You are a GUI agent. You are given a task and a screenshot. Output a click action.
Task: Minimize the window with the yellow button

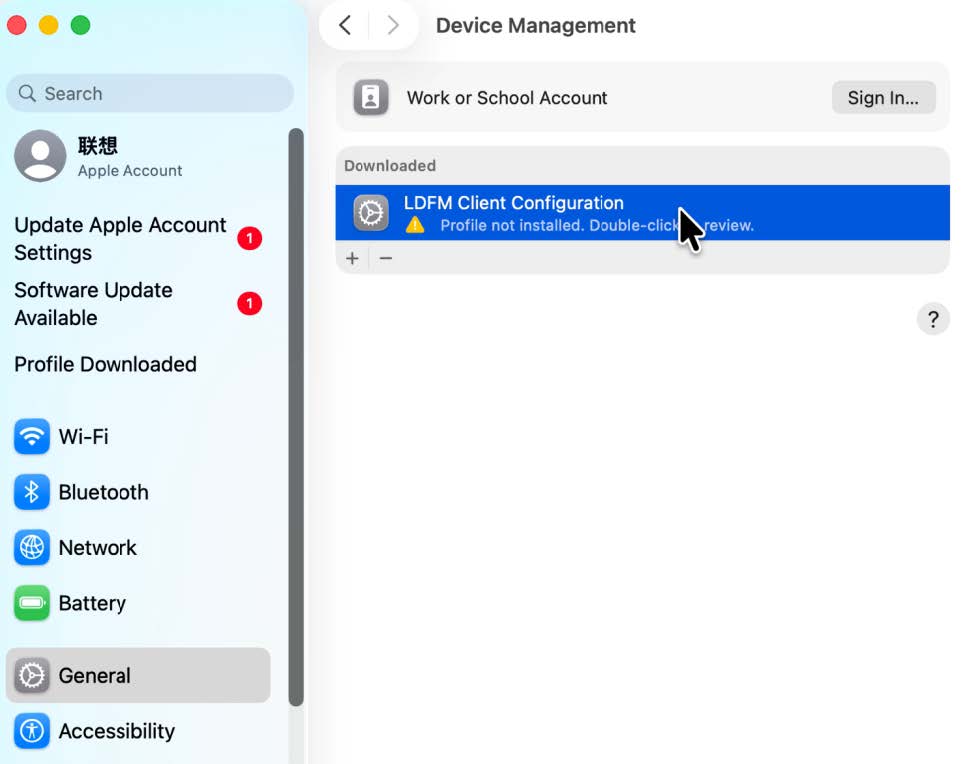coord(49,25)
